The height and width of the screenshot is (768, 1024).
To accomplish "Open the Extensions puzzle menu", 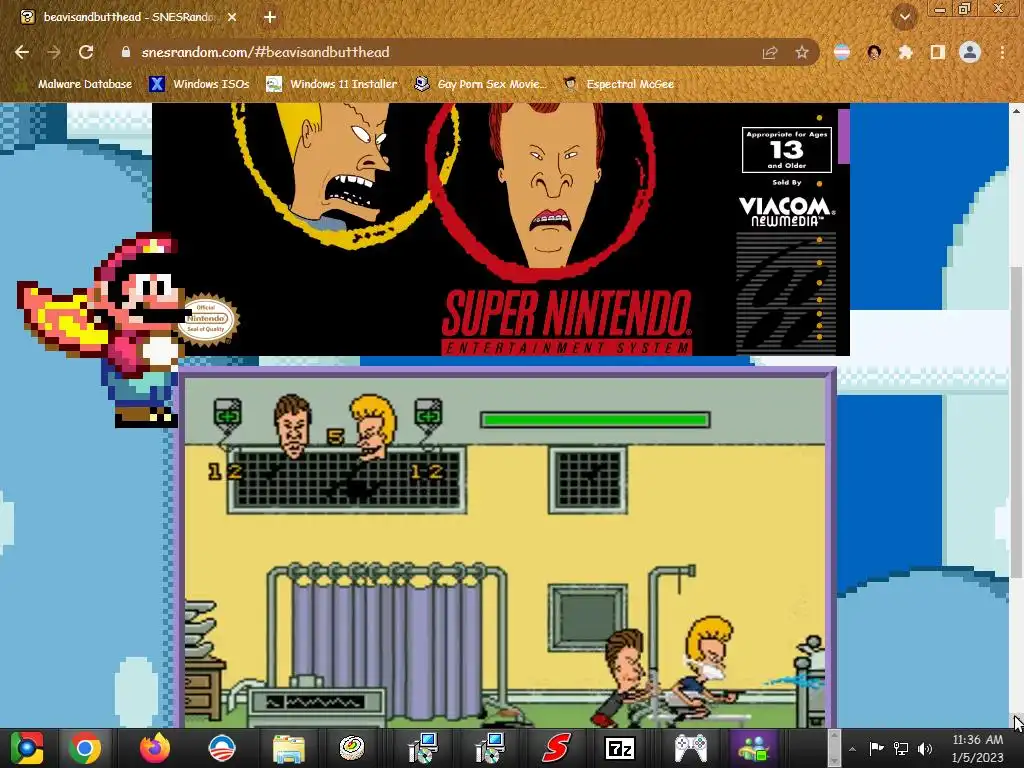I will (x=905, y=52).
